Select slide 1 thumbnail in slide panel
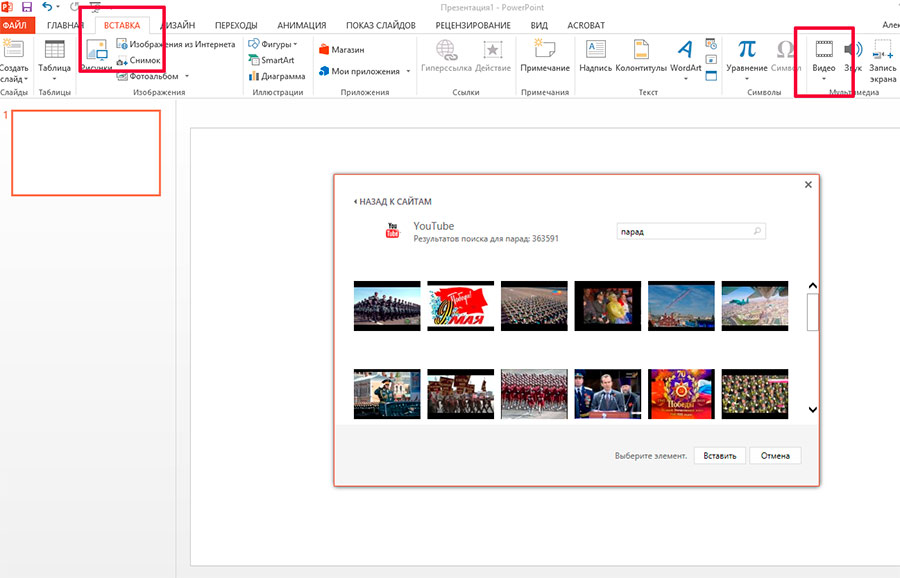 (86, 153)
